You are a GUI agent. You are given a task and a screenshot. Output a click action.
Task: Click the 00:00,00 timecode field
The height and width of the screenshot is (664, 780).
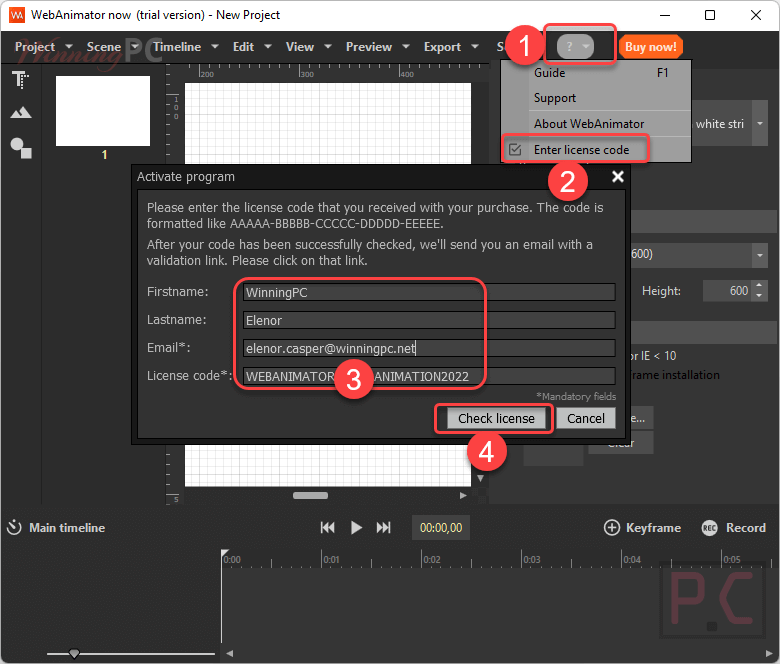[x=441, y=528]
